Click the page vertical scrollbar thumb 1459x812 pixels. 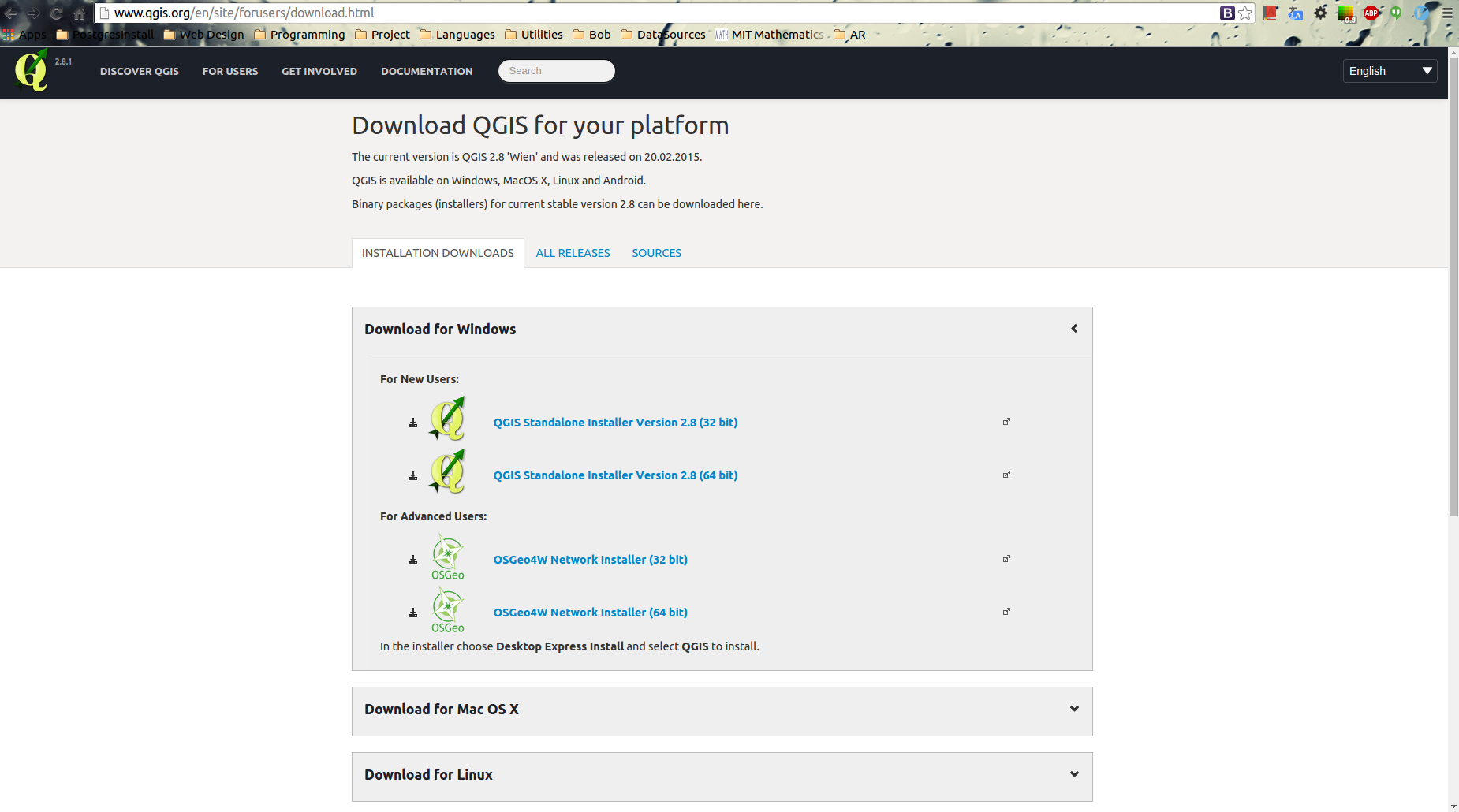[1453, 287]
